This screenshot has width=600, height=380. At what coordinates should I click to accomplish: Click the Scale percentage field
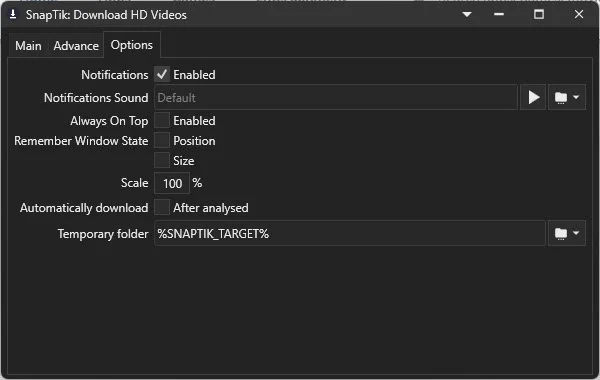172,183
